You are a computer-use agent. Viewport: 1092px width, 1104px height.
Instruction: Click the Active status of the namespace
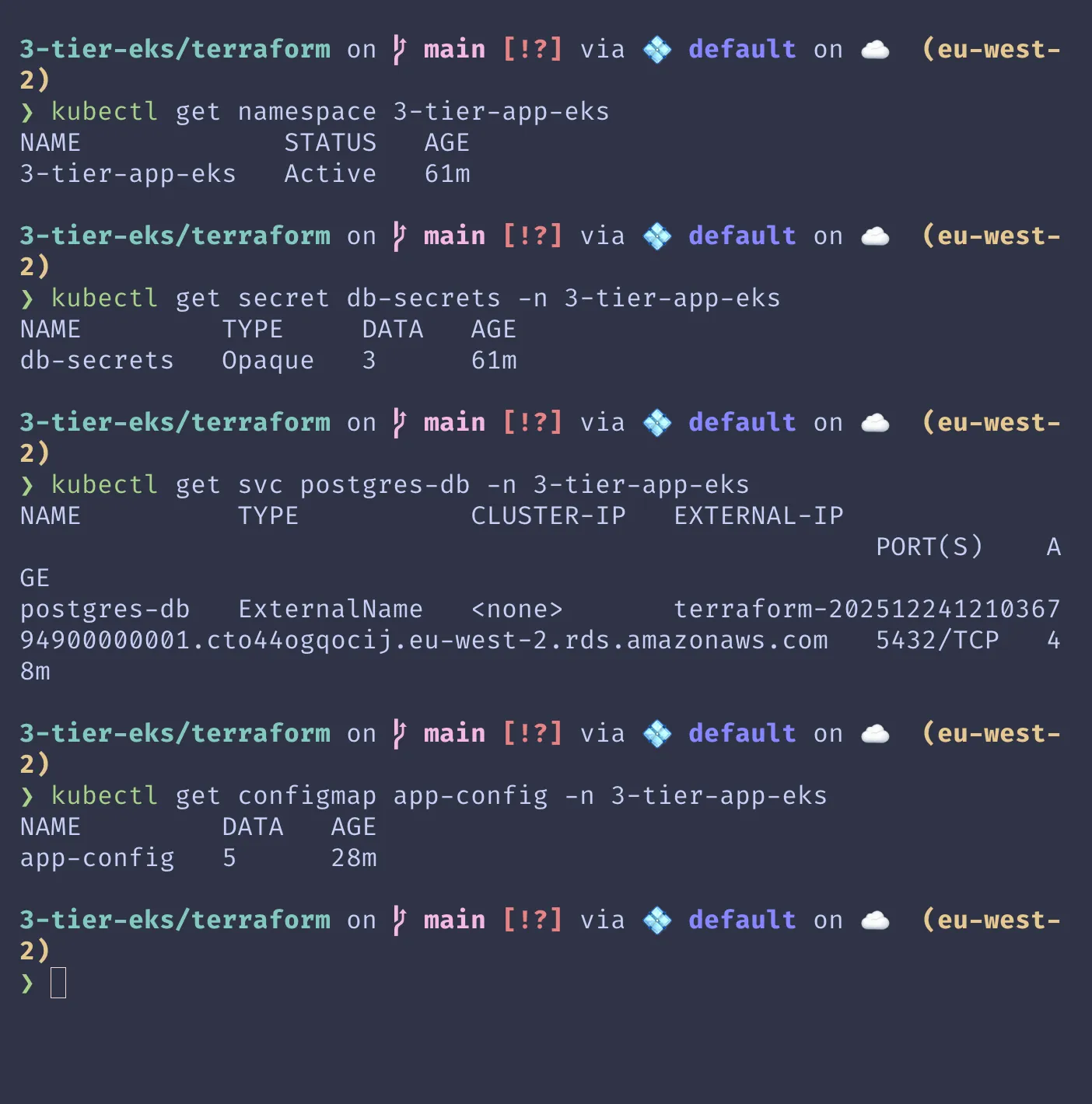coord(330,174)
